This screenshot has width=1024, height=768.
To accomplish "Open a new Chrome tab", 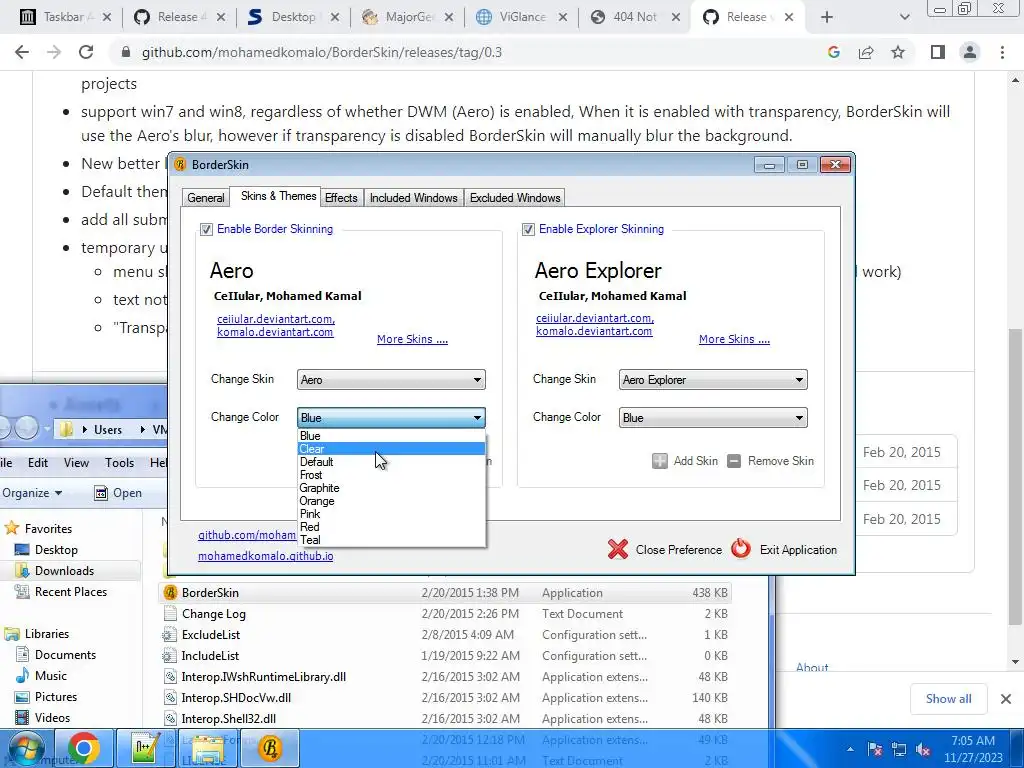I will 827,17.
